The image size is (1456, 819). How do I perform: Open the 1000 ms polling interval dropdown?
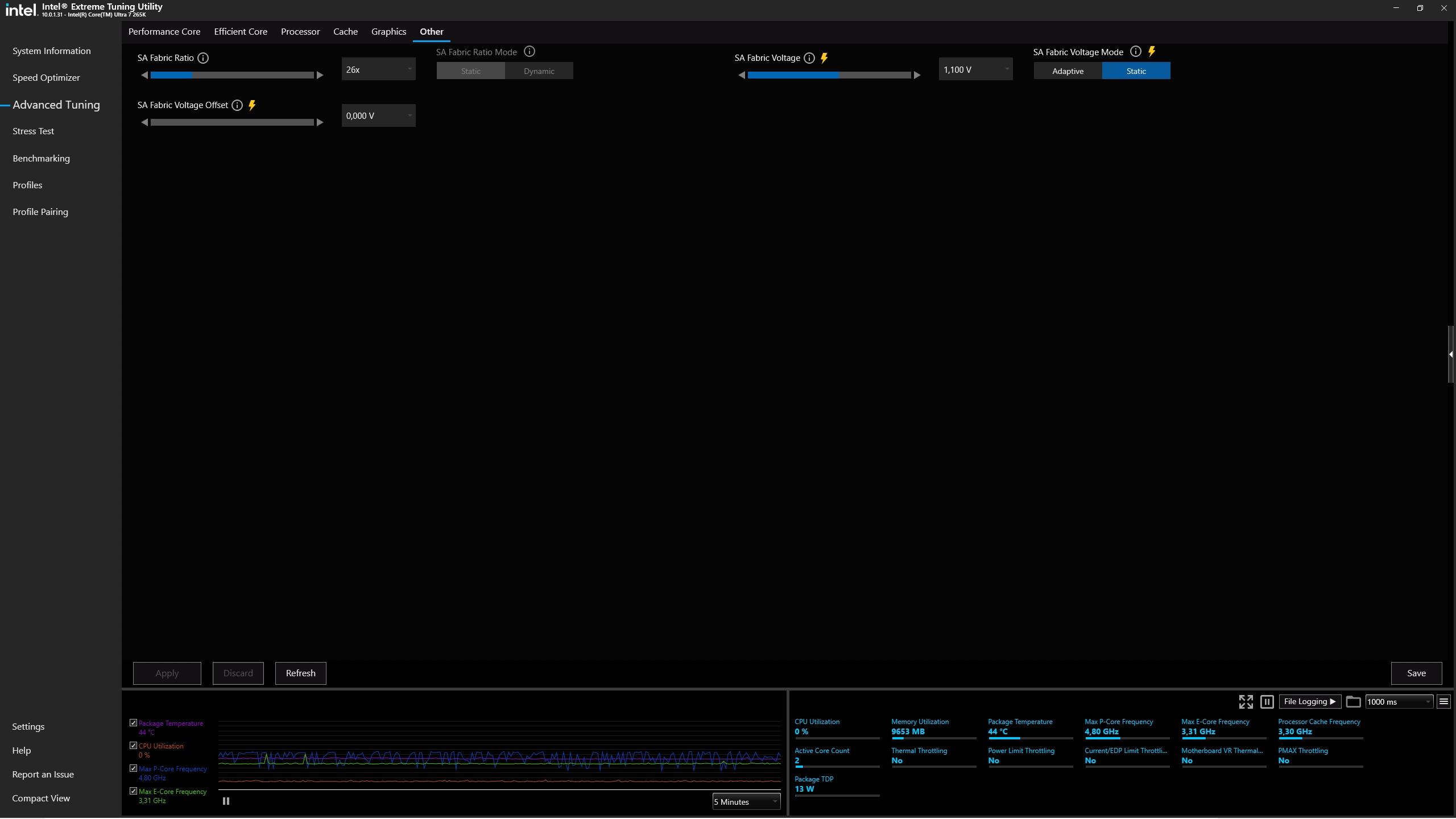(x=1399, y=702)
